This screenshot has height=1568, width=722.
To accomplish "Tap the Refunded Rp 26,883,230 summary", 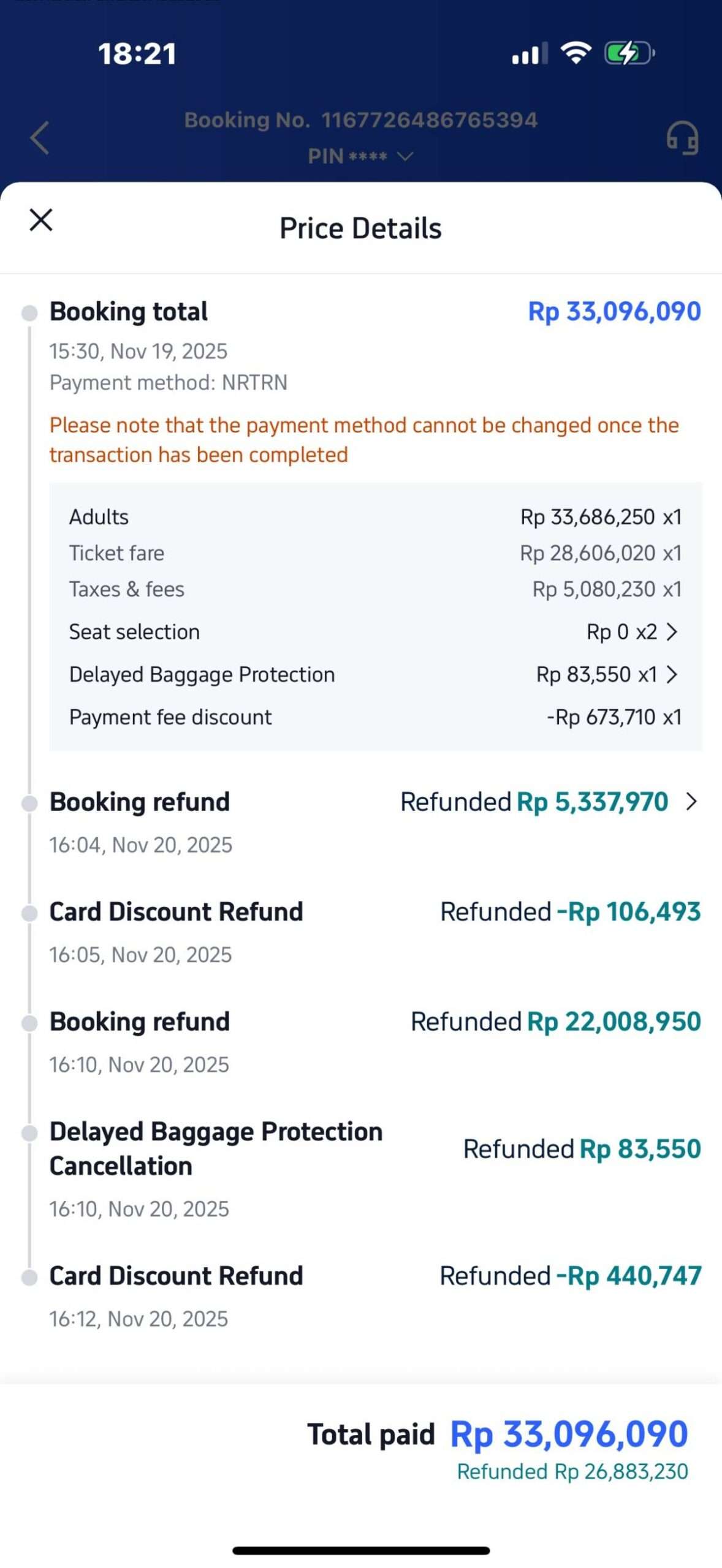I will (572, 1471).
